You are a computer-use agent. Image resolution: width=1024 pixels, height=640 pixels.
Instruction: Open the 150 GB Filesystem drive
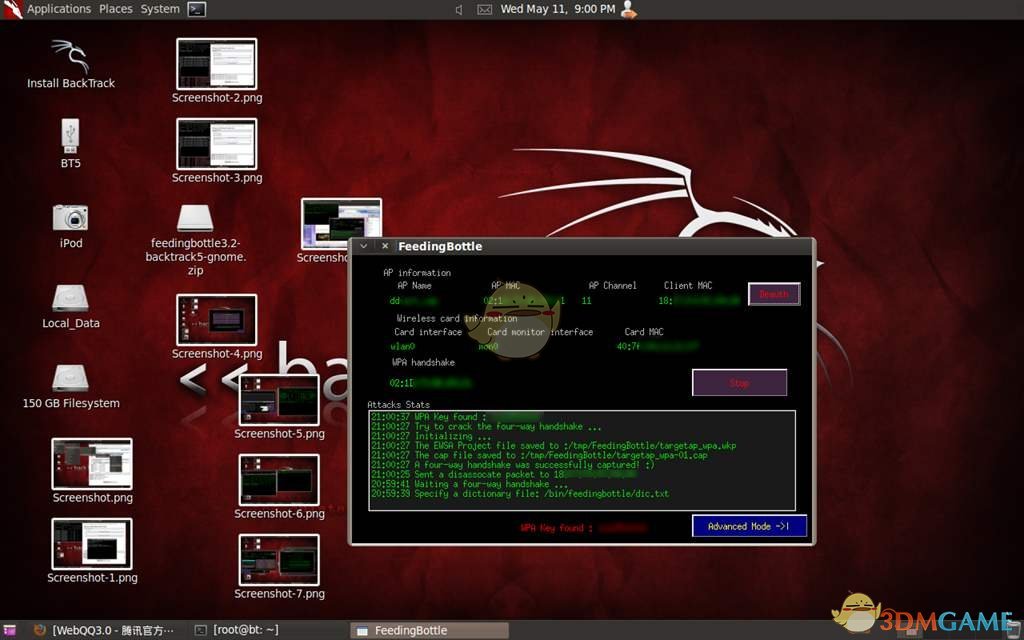[69, 378]
